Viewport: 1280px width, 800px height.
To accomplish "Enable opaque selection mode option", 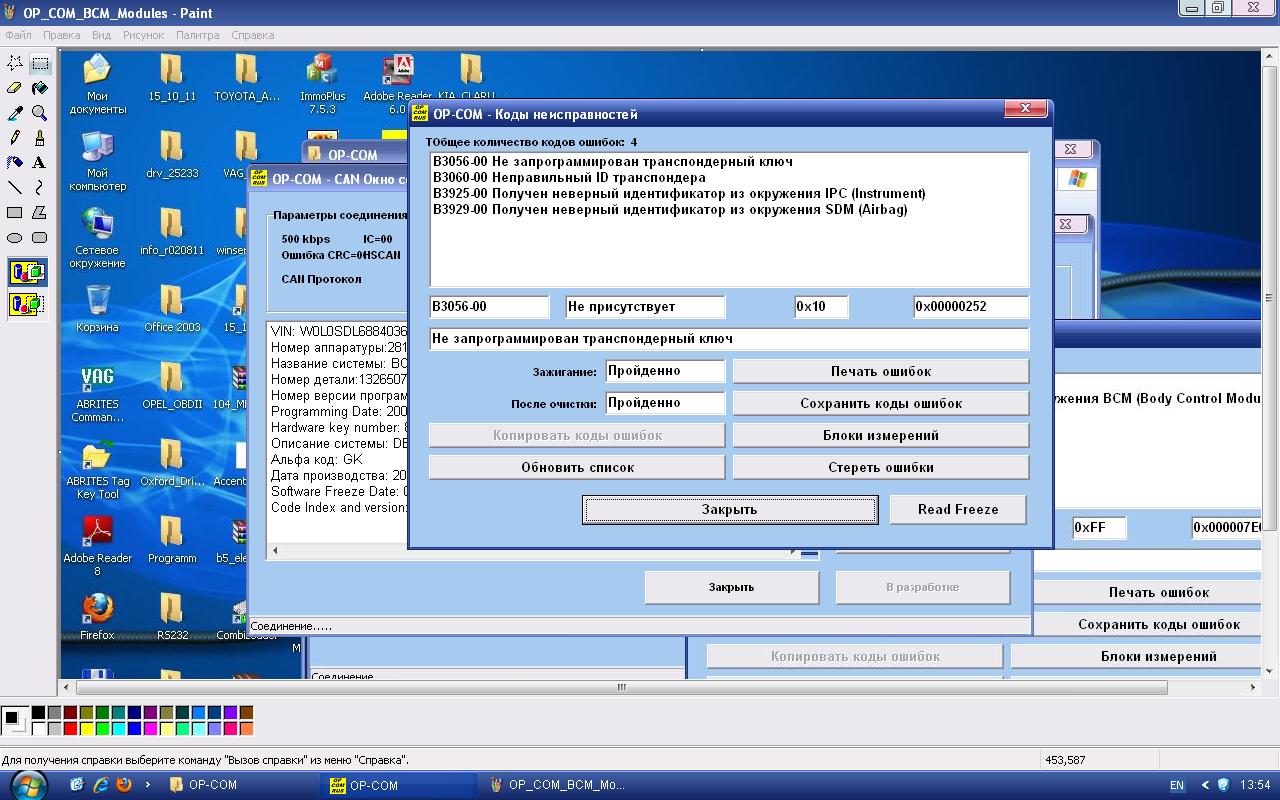I will [27, 271].
